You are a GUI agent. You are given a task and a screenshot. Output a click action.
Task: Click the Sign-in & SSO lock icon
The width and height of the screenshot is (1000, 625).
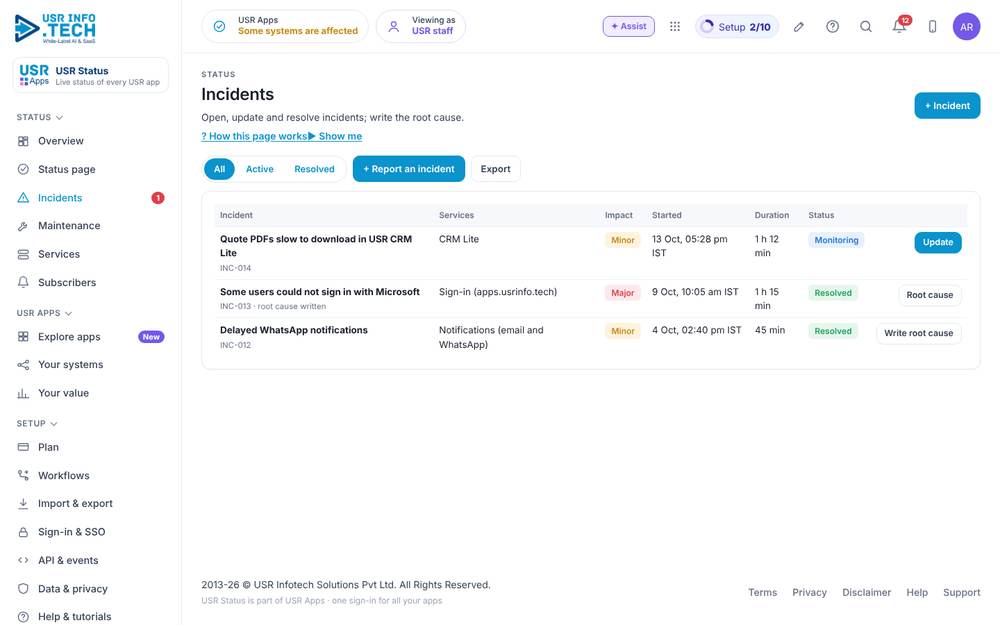[x=23, y=532]
